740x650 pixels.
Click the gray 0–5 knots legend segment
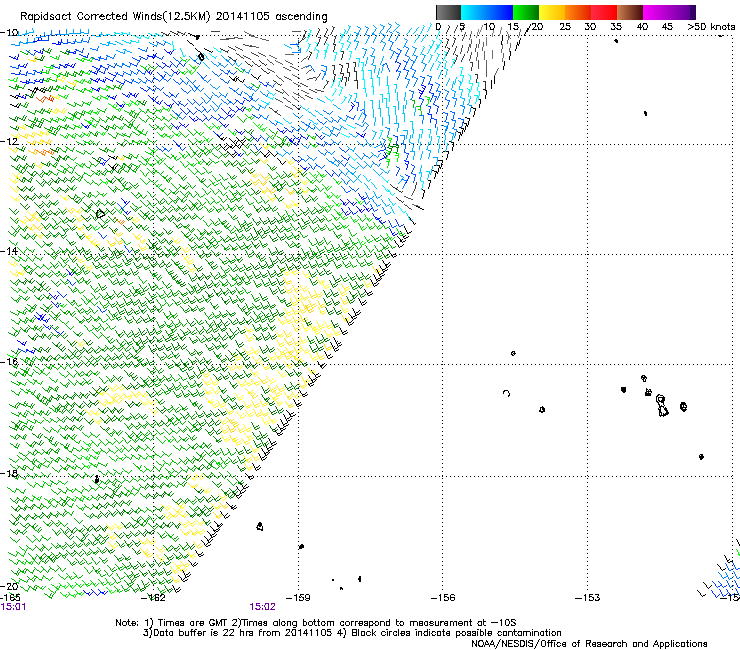[x=448, y=12]
